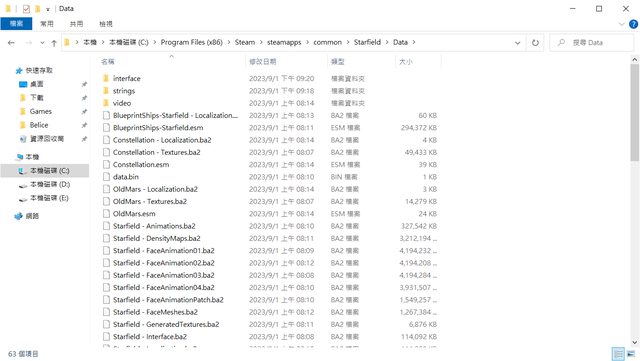The image size is (640, 361).
Task: Click the search Data input field
Action: [x=592, y=42]
